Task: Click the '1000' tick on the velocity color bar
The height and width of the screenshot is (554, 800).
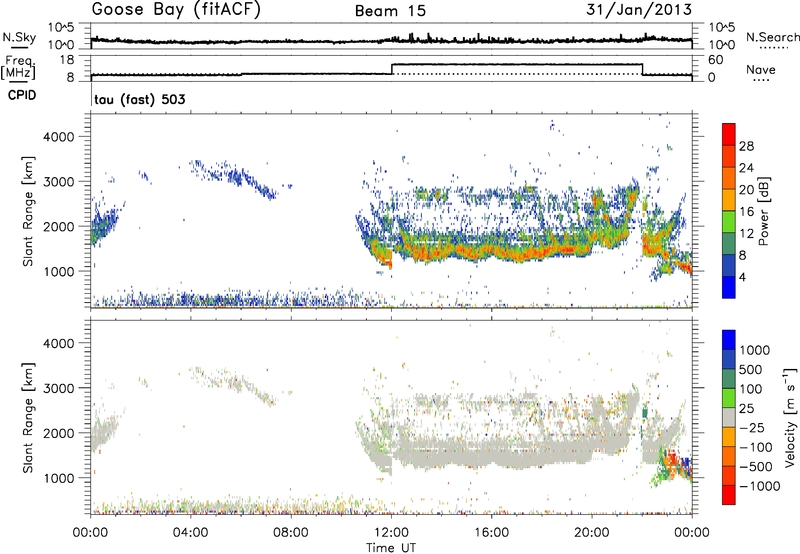Action: click(x=754, y=350)
